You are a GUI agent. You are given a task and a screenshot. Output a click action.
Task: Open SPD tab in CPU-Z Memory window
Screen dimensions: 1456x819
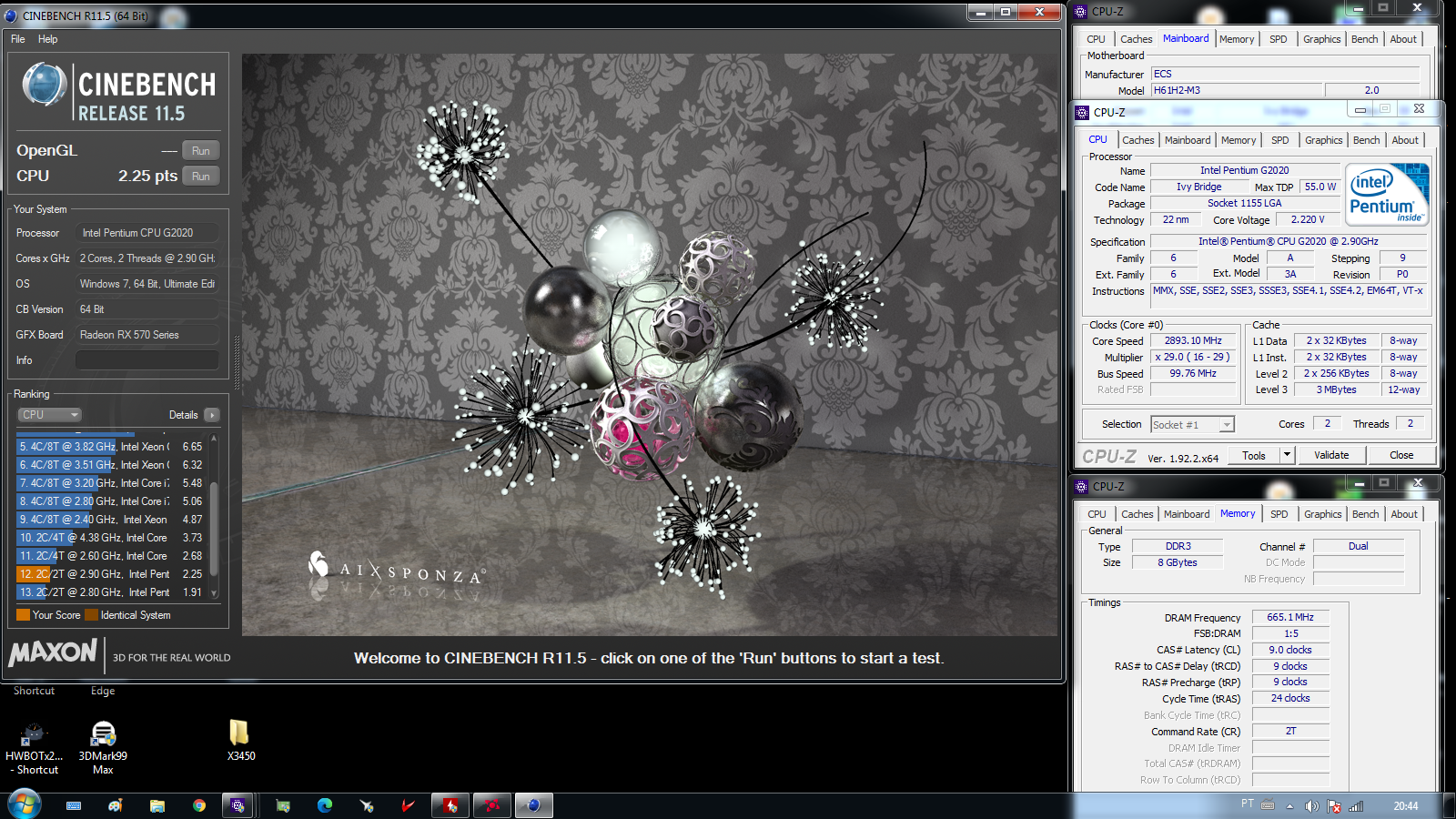pyautogui.click(x=1279, y=514)
